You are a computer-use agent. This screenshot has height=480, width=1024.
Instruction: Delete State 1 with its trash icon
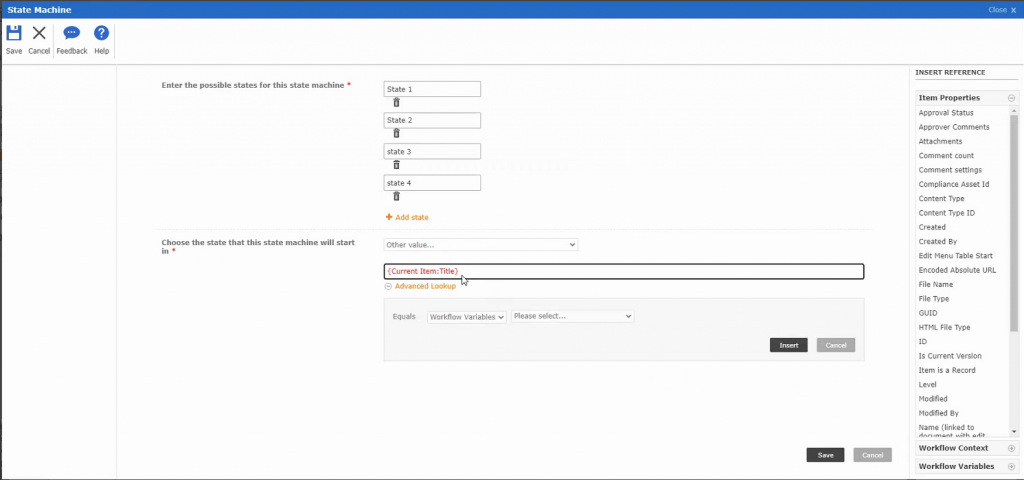[x=396, y=103]
